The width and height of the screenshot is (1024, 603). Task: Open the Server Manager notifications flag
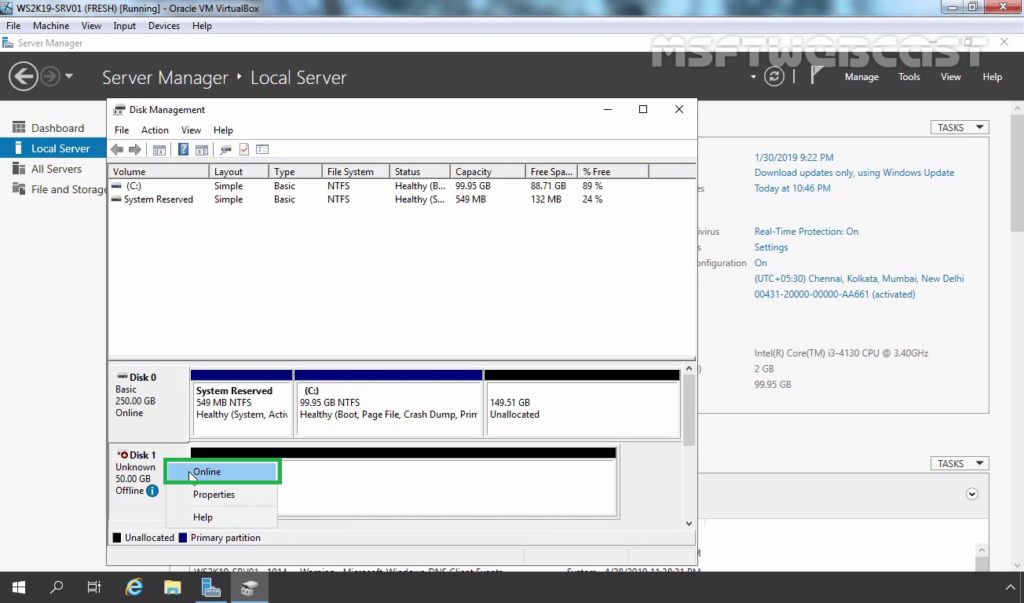pos(816,76)
